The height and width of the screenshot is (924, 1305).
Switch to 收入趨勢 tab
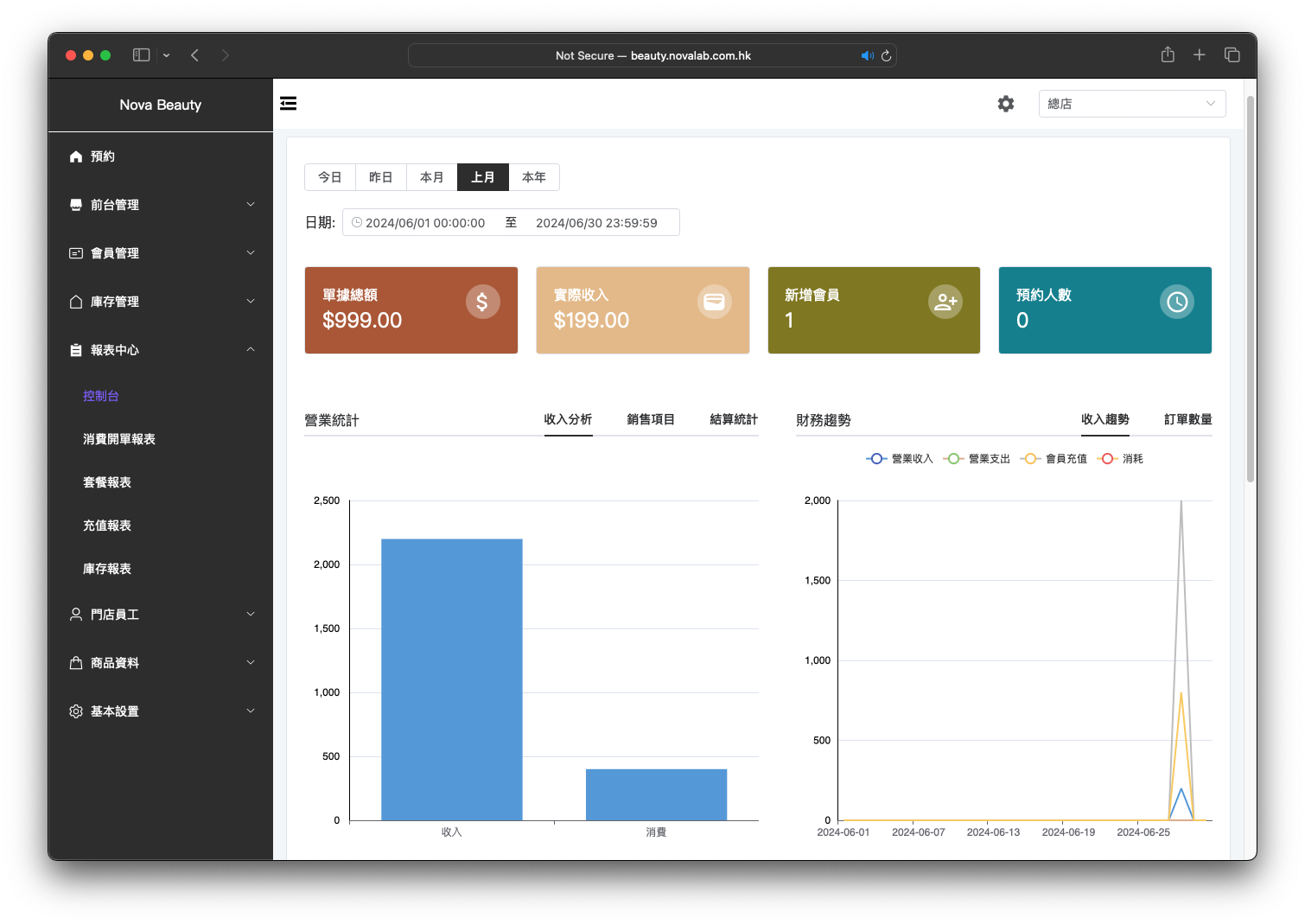pos(1105,419)
